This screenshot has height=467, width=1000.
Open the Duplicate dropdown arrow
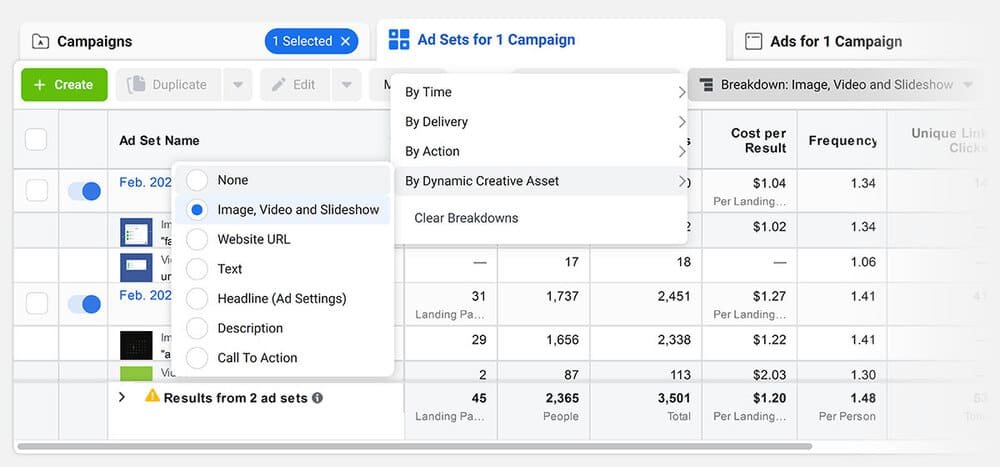pos(238,85)
